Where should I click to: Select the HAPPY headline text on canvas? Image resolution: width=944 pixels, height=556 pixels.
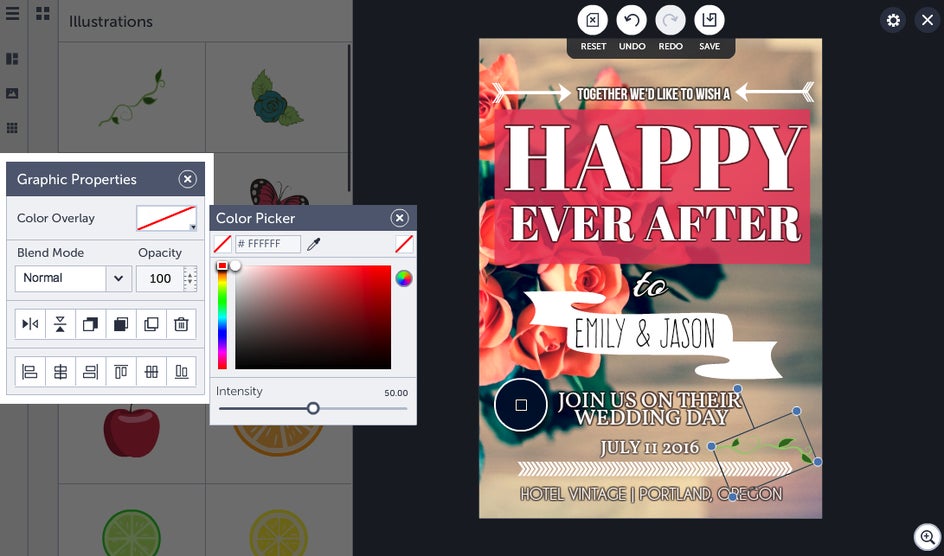pyautogui.click(x=655, y=159)
